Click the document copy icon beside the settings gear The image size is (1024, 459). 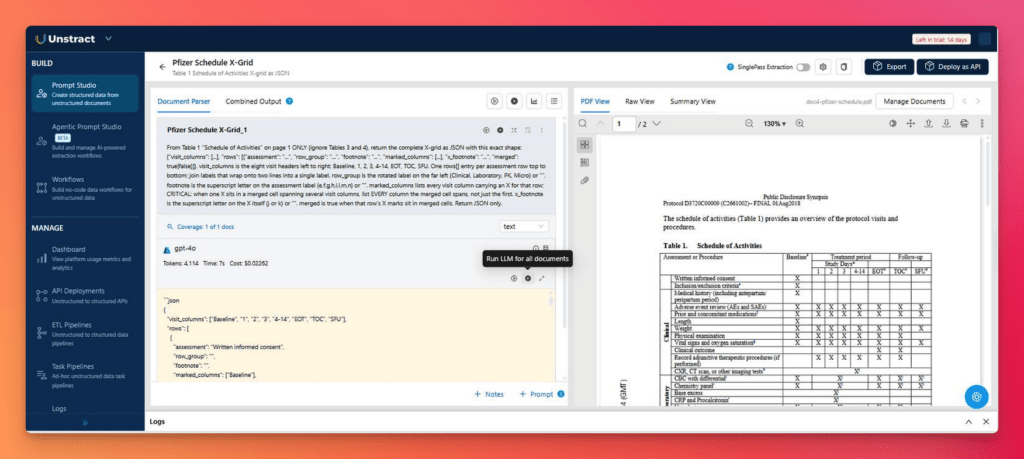coord(844,67)
